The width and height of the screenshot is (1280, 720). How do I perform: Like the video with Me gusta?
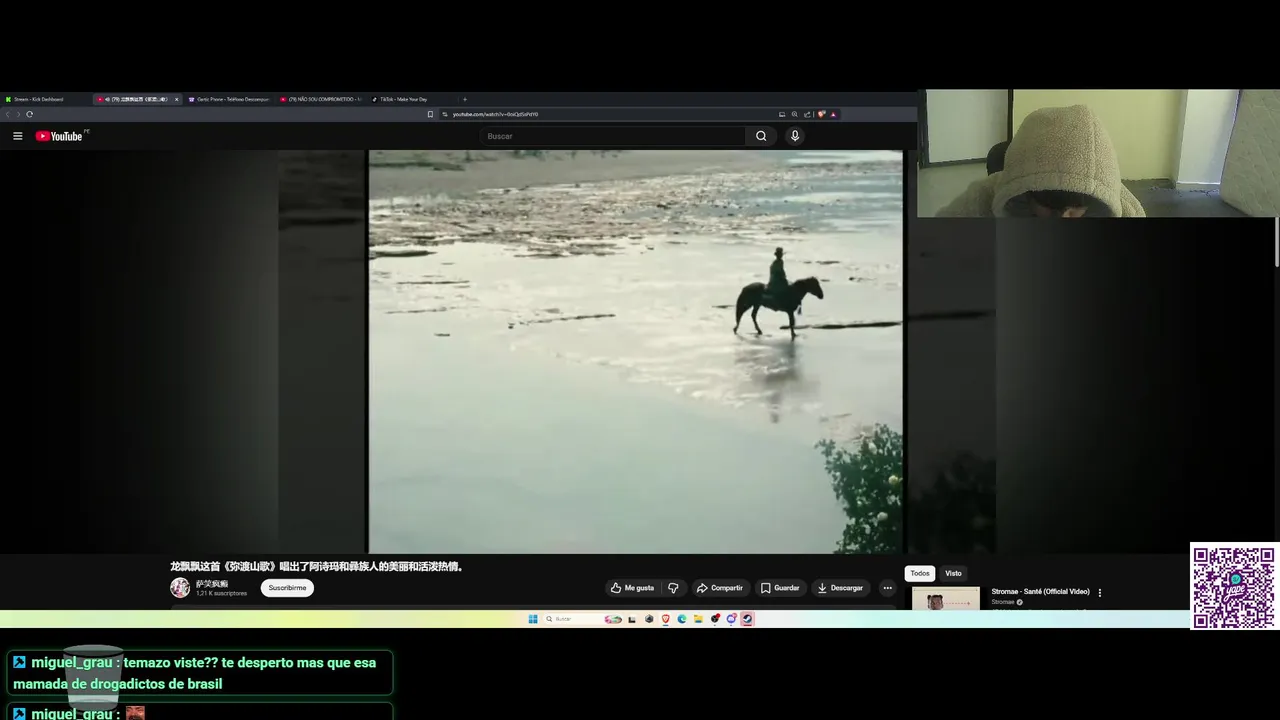[x=632, y=588]
